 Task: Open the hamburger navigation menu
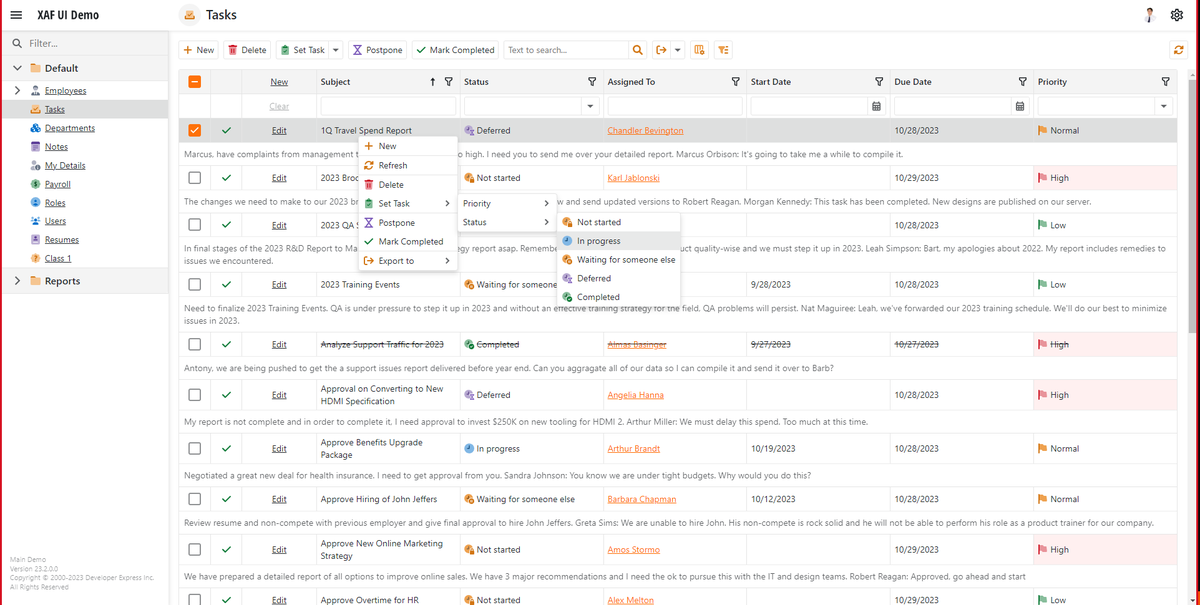pyautogui.click(x=16, y=15)
